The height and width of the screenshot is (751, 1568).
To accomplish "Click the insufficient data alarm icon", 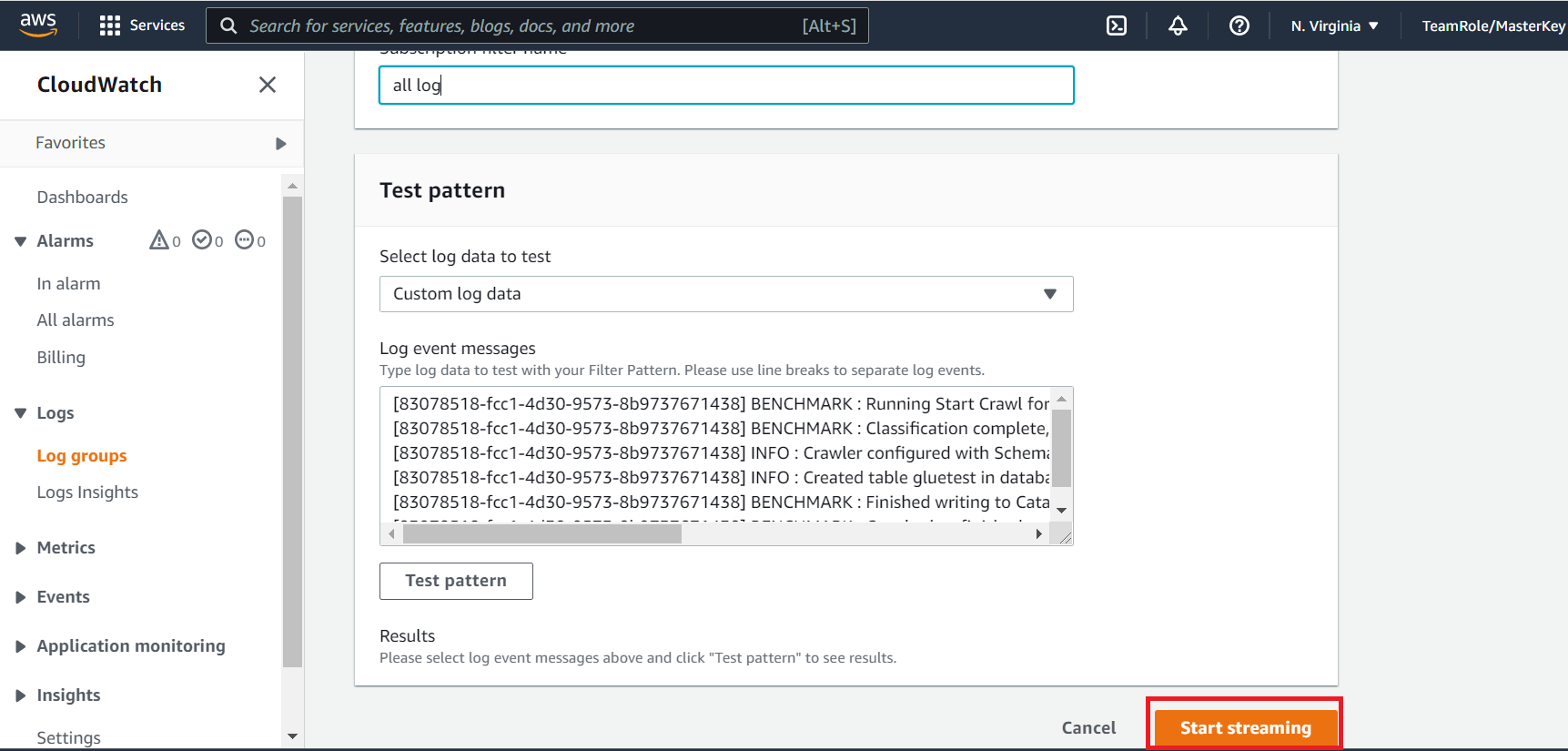I will pyautogui.click(x=245, y=240).
